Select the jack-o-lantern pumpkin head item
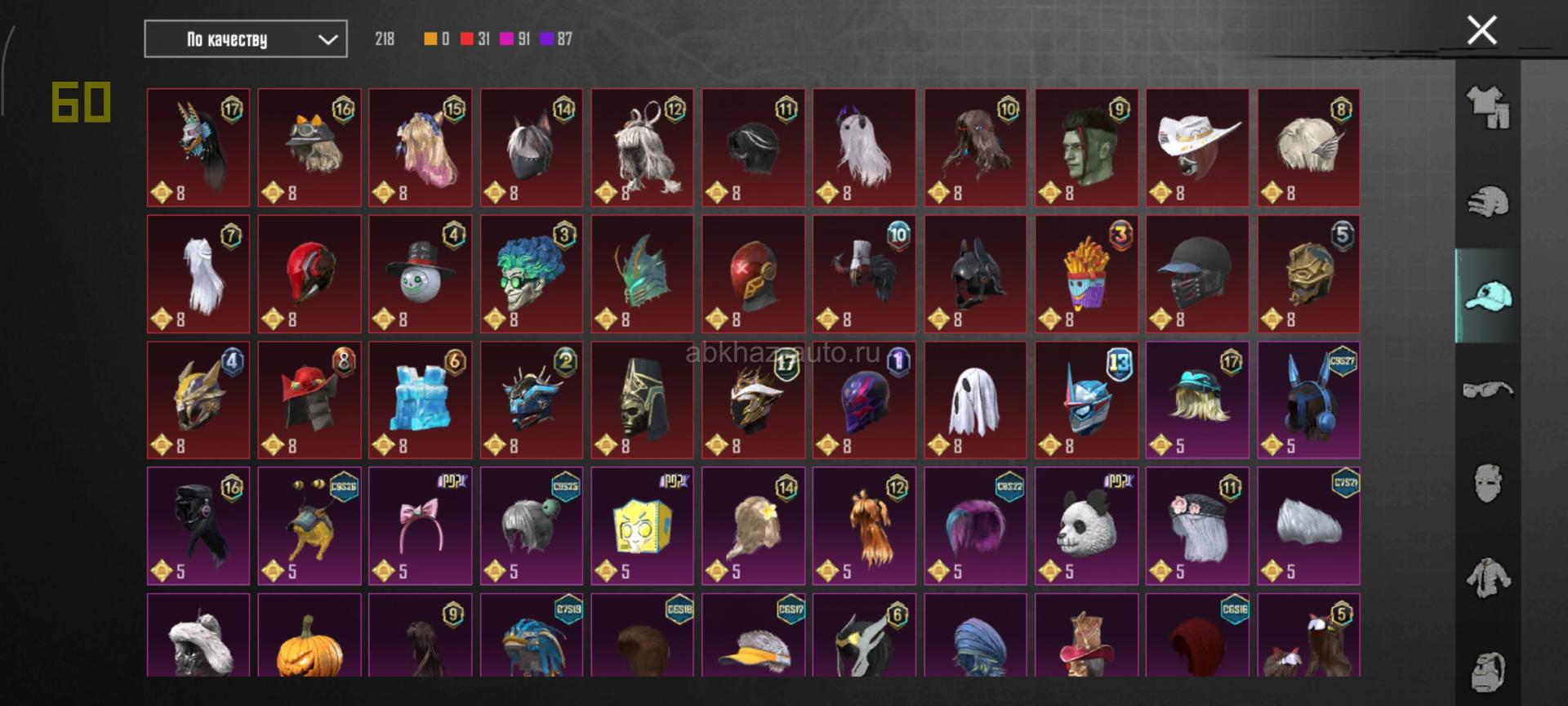This screenshot has width=1568, height=706. [309, 636]
